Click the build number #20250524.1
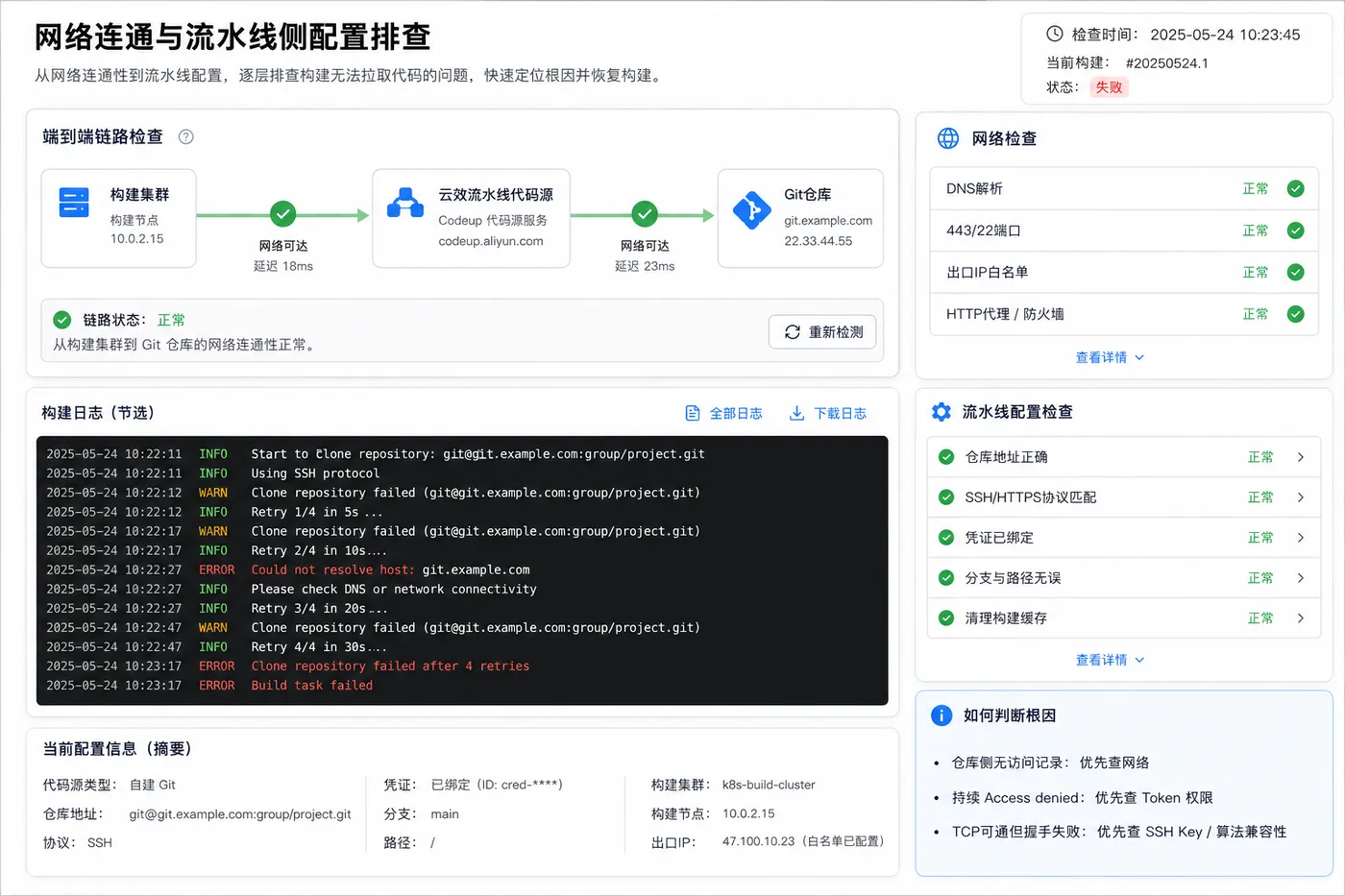Screen dimensions: 1345x896 1166,63
